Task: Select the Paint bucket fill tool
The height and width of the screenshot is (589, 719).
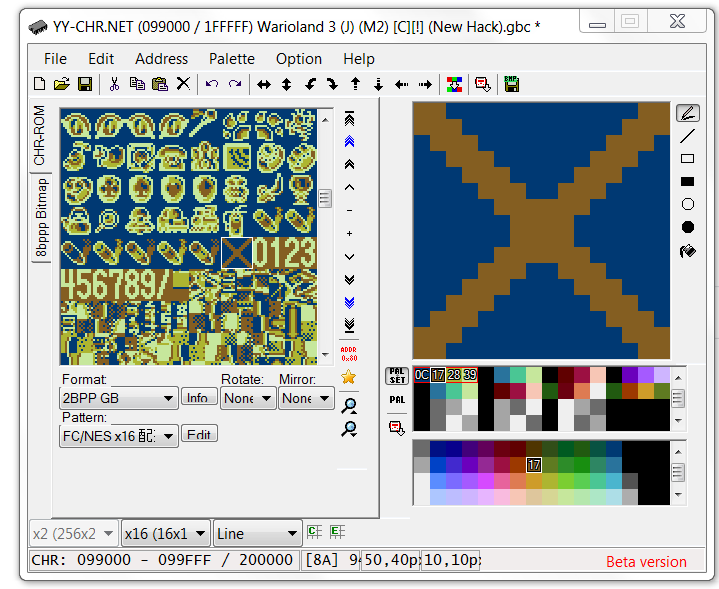Action: pyautogui.click(x=688, y=251)
